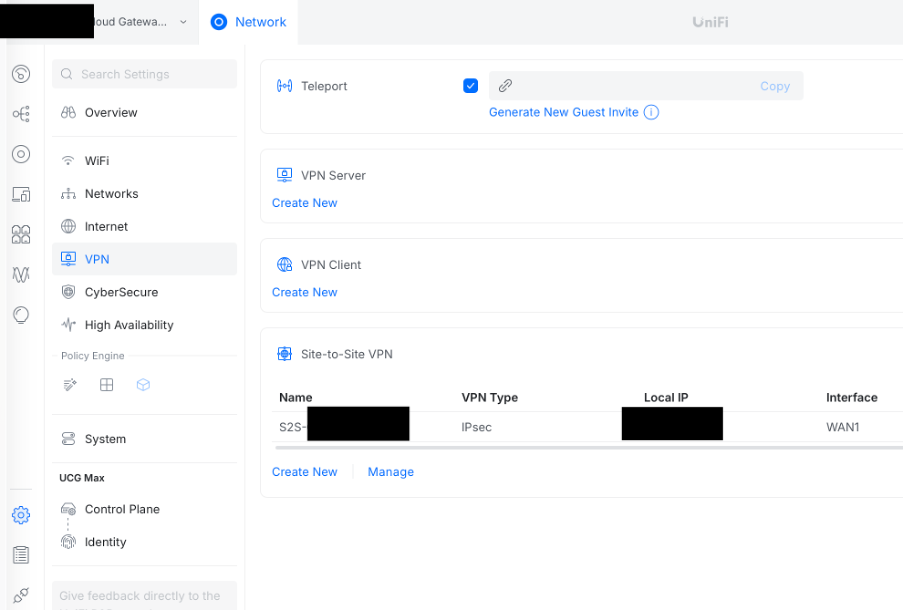Image resolution: width=904 pixels, height=610 pixels.
Task: Open the UniFi Devices circle icon
Action: [21, 154]
